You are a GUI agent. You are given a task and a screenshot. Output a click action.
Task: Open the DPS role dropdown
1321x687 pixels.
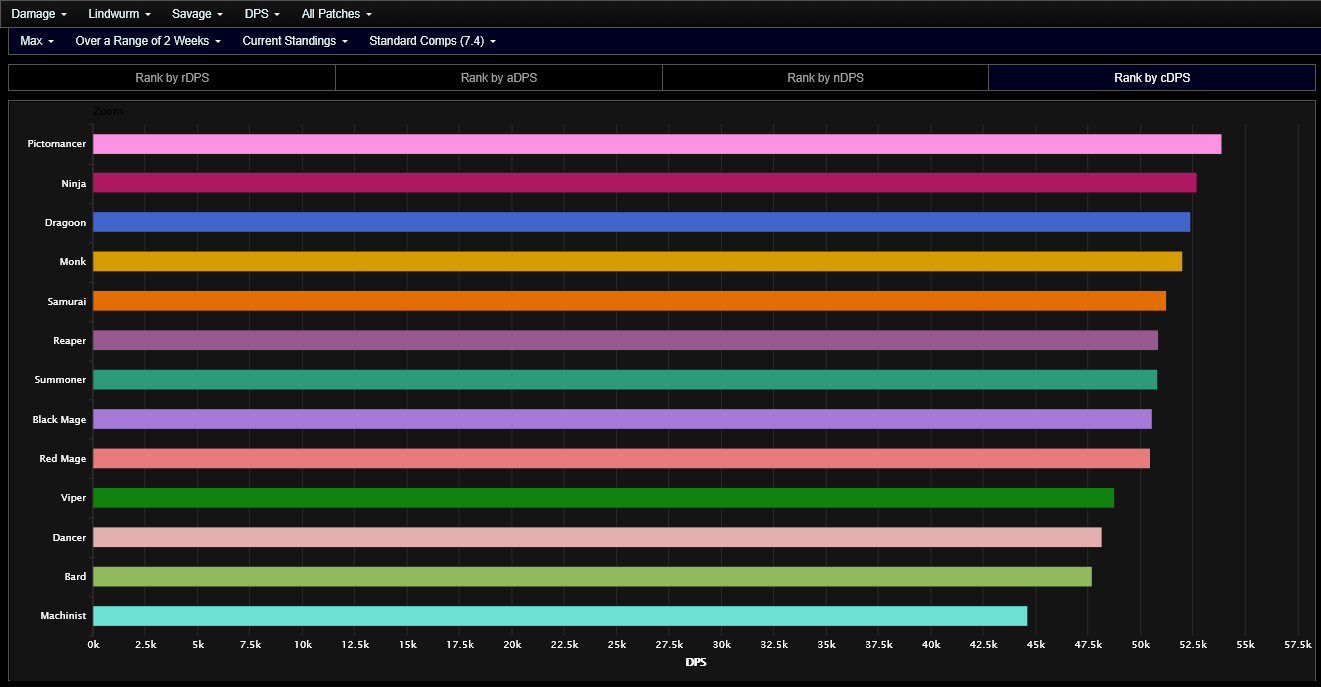pos(262,14)
